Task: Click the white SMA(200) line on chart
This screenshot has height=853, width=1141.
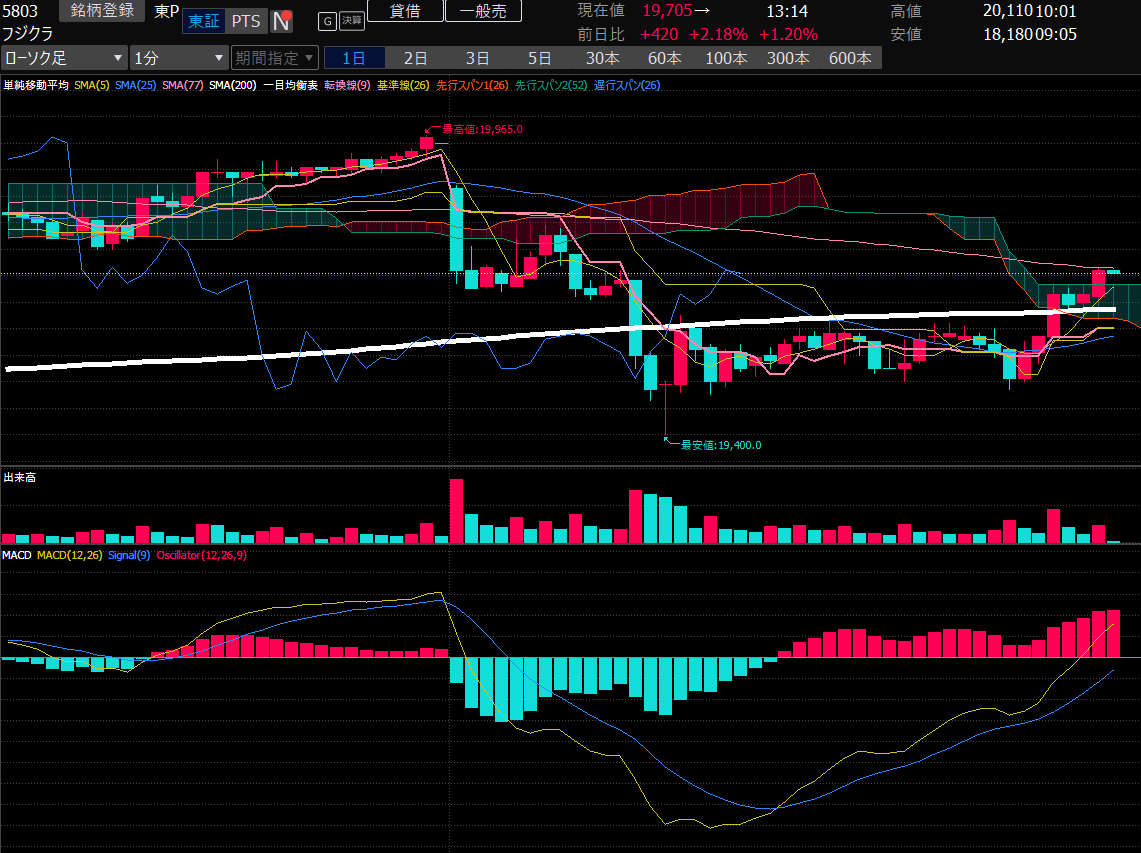Action: click(x=300, y=354)
